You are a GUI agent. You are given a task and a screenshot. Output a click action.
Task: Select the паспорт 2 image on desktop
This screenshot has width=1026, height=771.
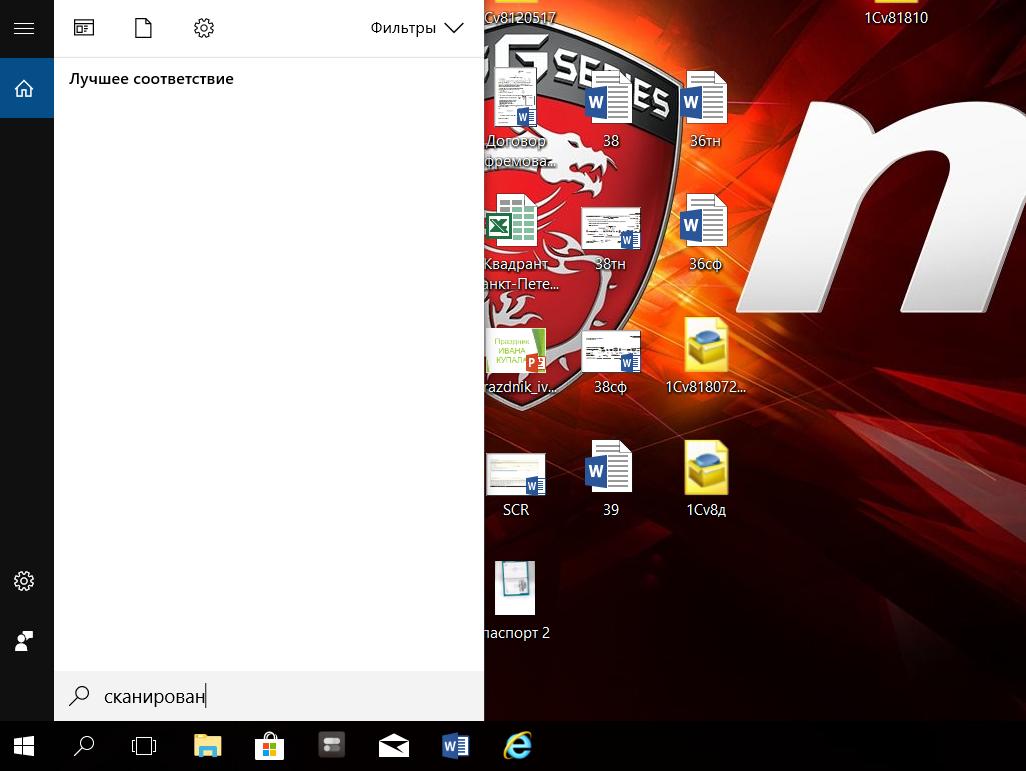click(x=517, y=601)
